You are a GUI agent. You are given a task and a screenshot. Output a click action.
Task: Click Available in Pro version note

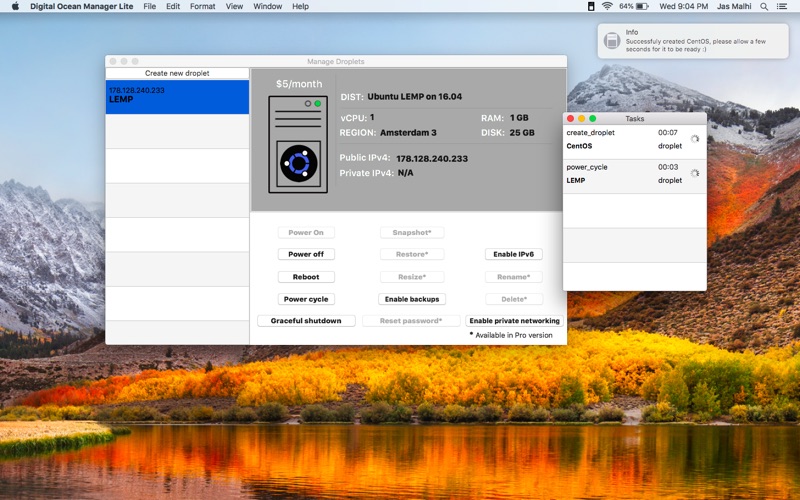pyautogui.click(x=511, y=335)
